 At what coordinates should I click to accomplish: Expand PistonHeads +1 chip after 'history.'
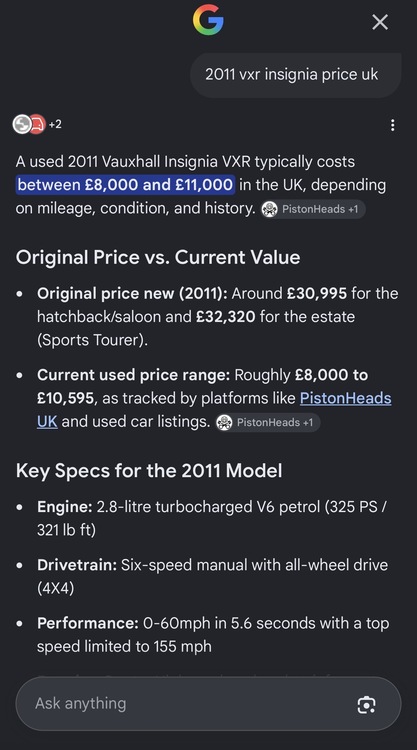(x=313, y=209)
